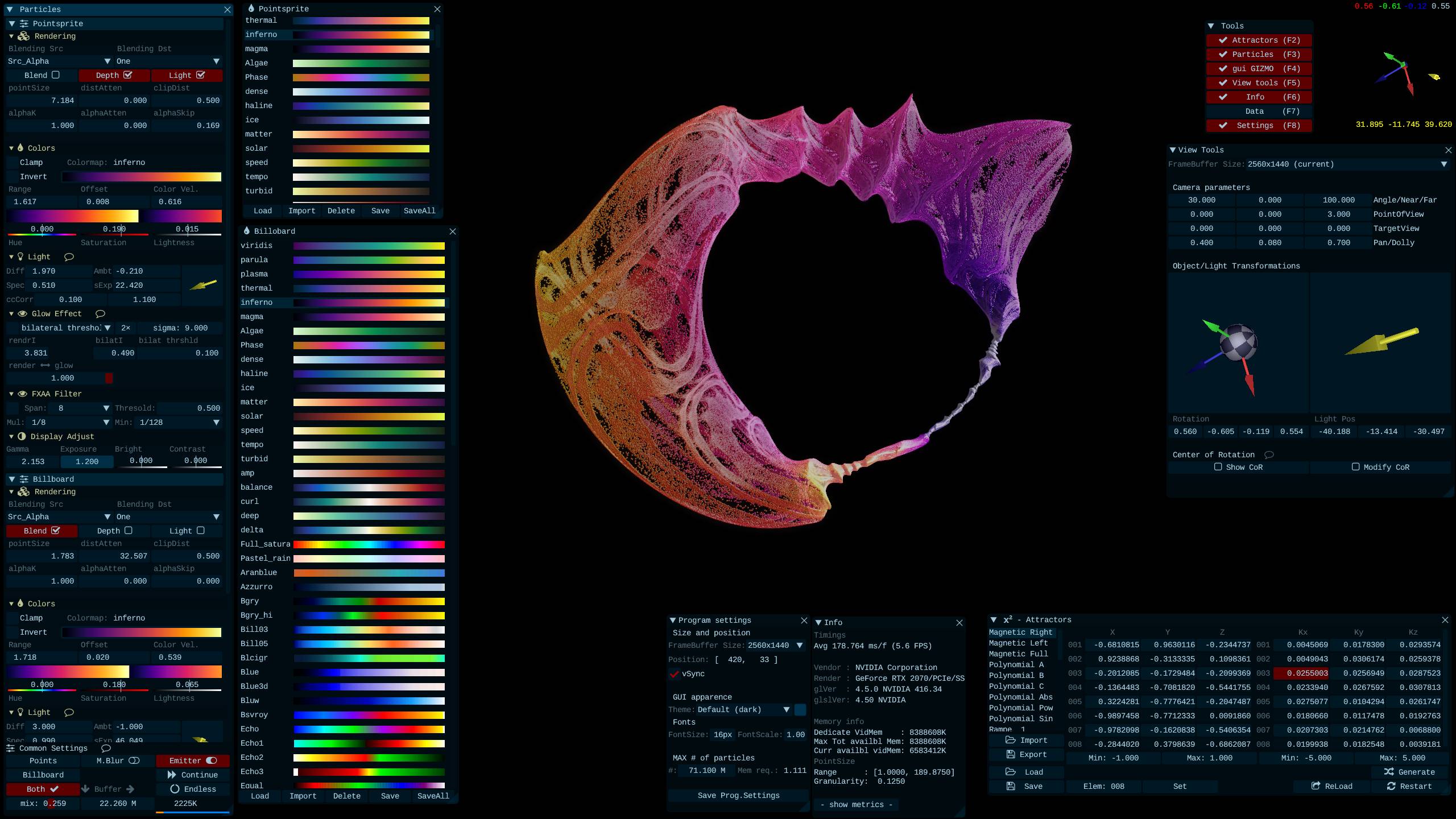Toggle Attractors (F2) in Tools menu
Image resolution: width=1456 pixels, height=819 pixels.
(x=1258, y=40)
